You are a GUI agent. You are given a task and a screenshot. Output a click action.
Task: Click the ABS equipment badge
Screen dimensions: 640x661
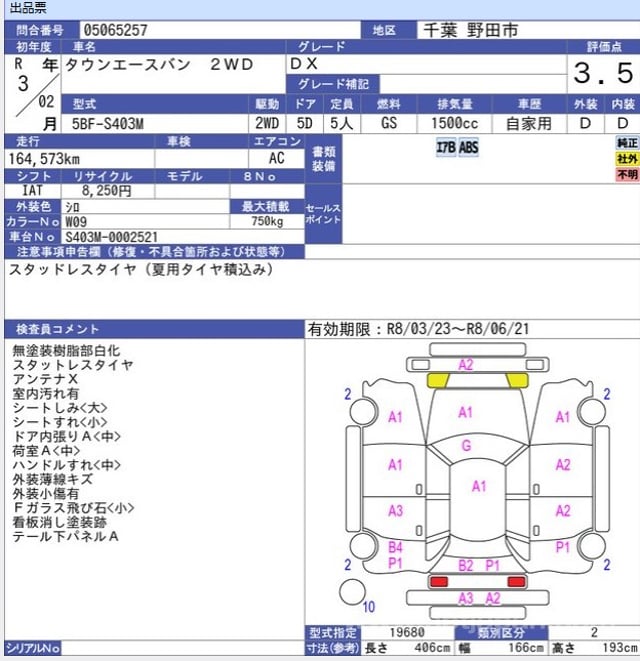click(x=468, y=148)
